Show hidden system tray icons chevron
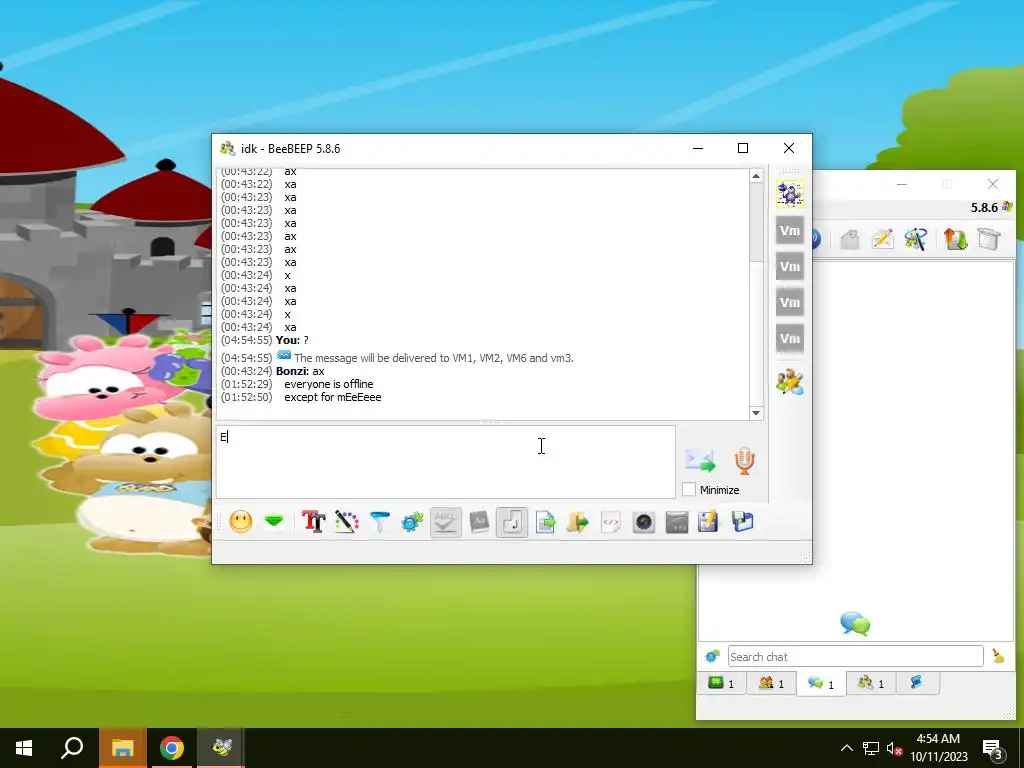Viewport: 1024px width, 768px height. pyautogui.click(x=846, y=748)
